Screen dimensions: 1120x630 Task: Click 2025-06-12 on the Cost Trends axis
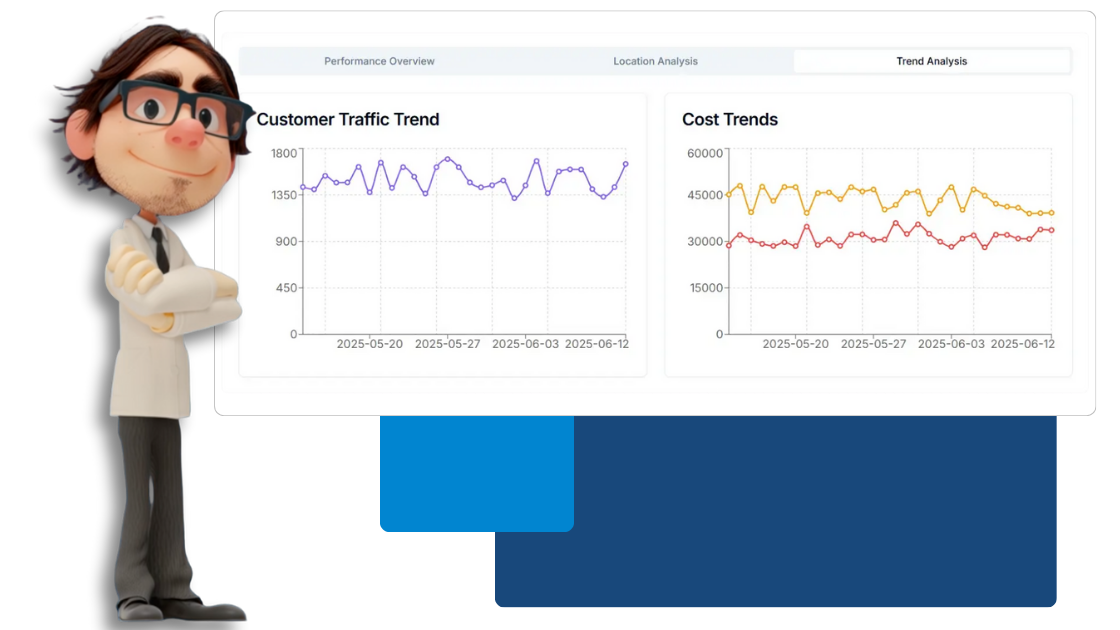click(1021, 344)
